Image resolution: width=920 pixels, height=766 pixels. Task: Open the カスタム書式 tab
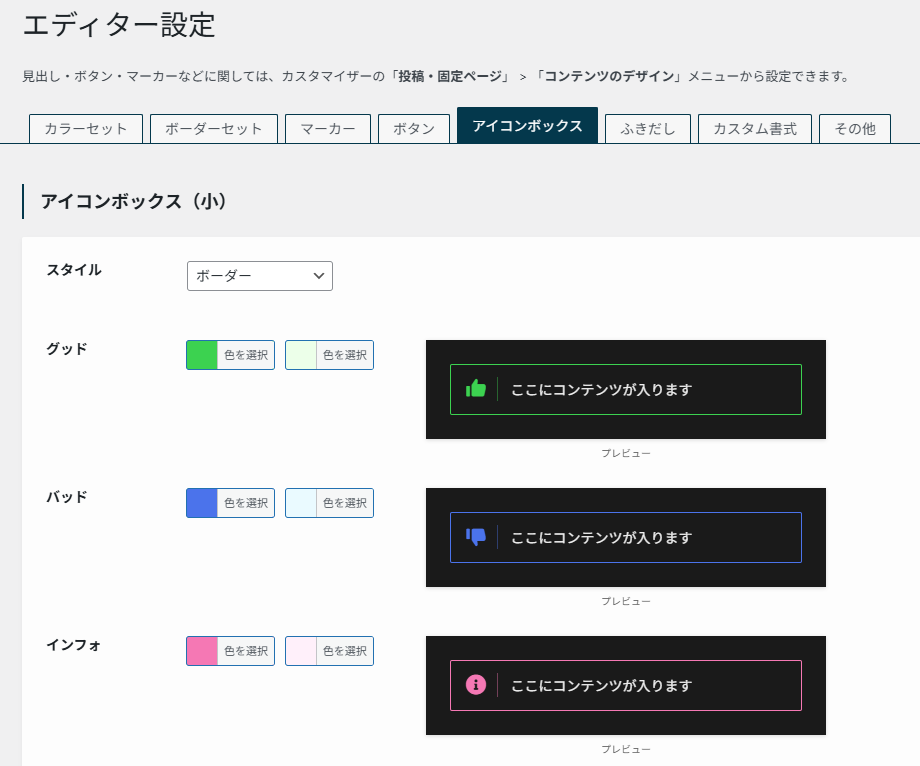[755, 129]
